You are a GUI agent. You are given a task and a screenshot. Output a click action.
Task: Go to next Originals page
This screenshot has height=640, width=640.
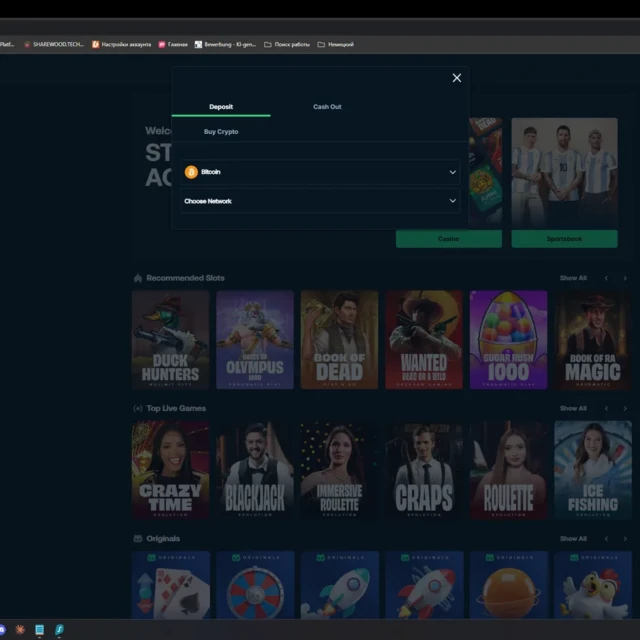tap(625, 539)
